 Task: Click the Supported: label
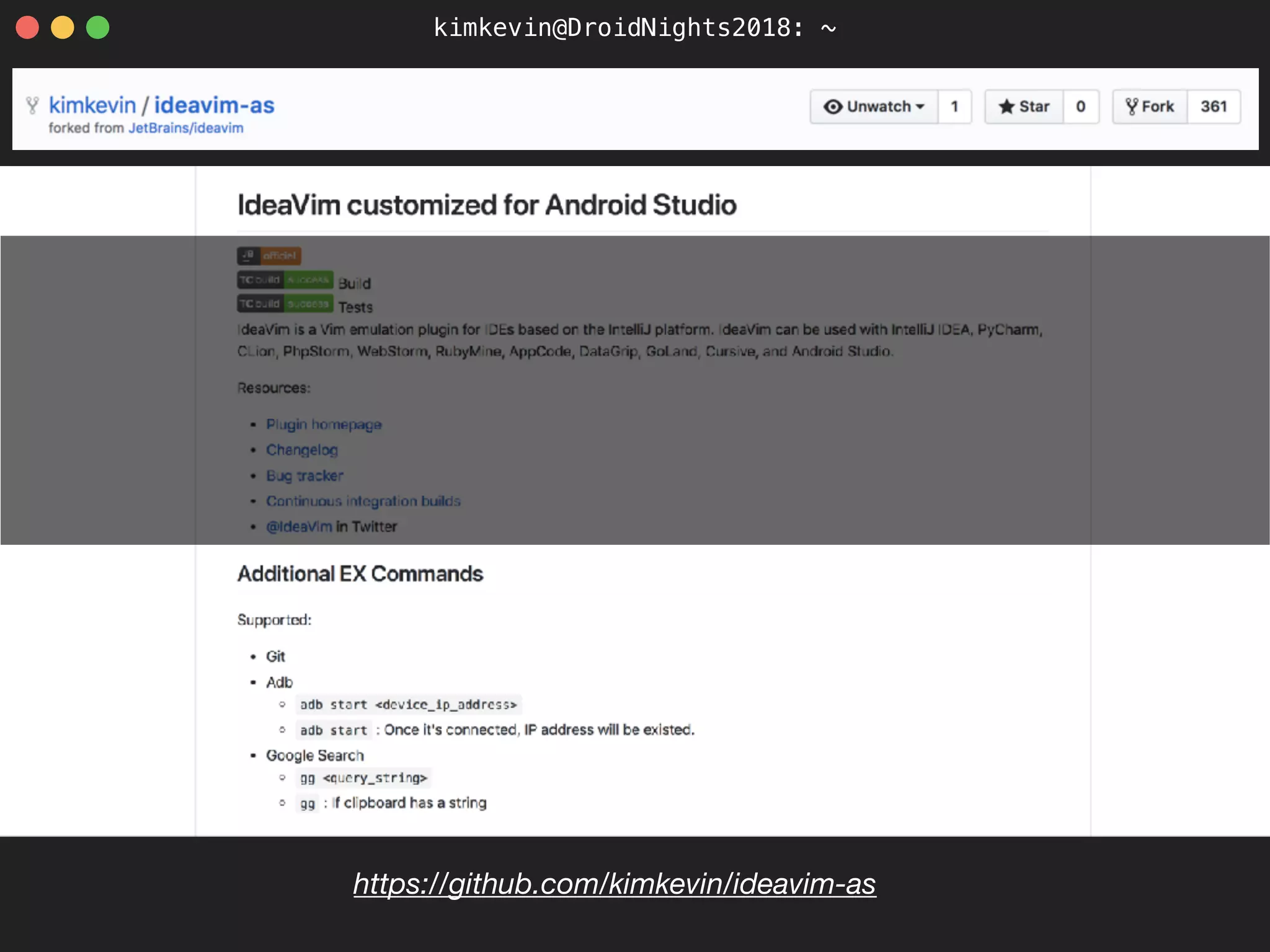(274, 620)
